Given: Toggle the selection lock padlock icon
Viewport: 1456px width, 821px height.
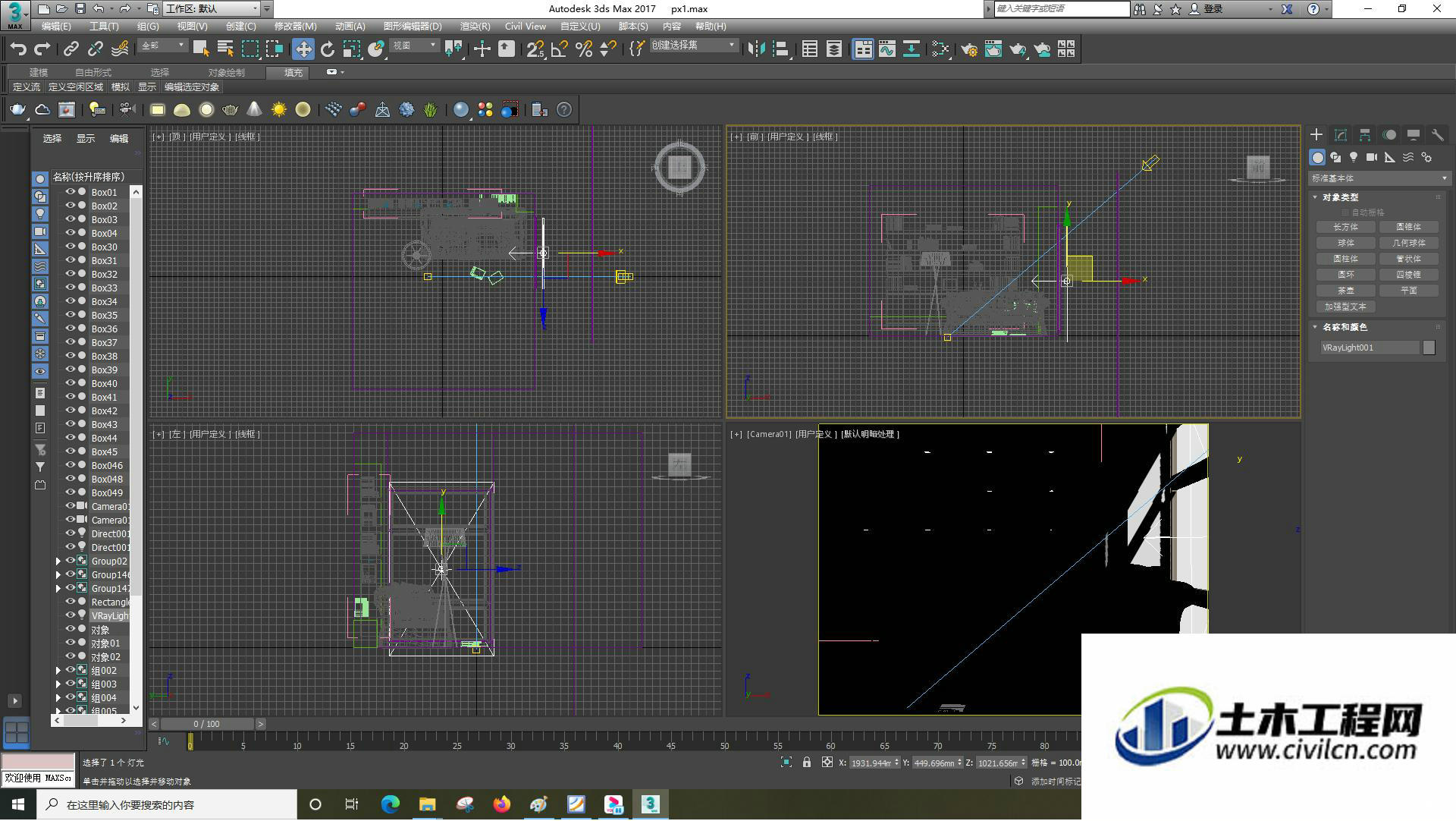Looking at the screenshot, I should click(807, 763).
